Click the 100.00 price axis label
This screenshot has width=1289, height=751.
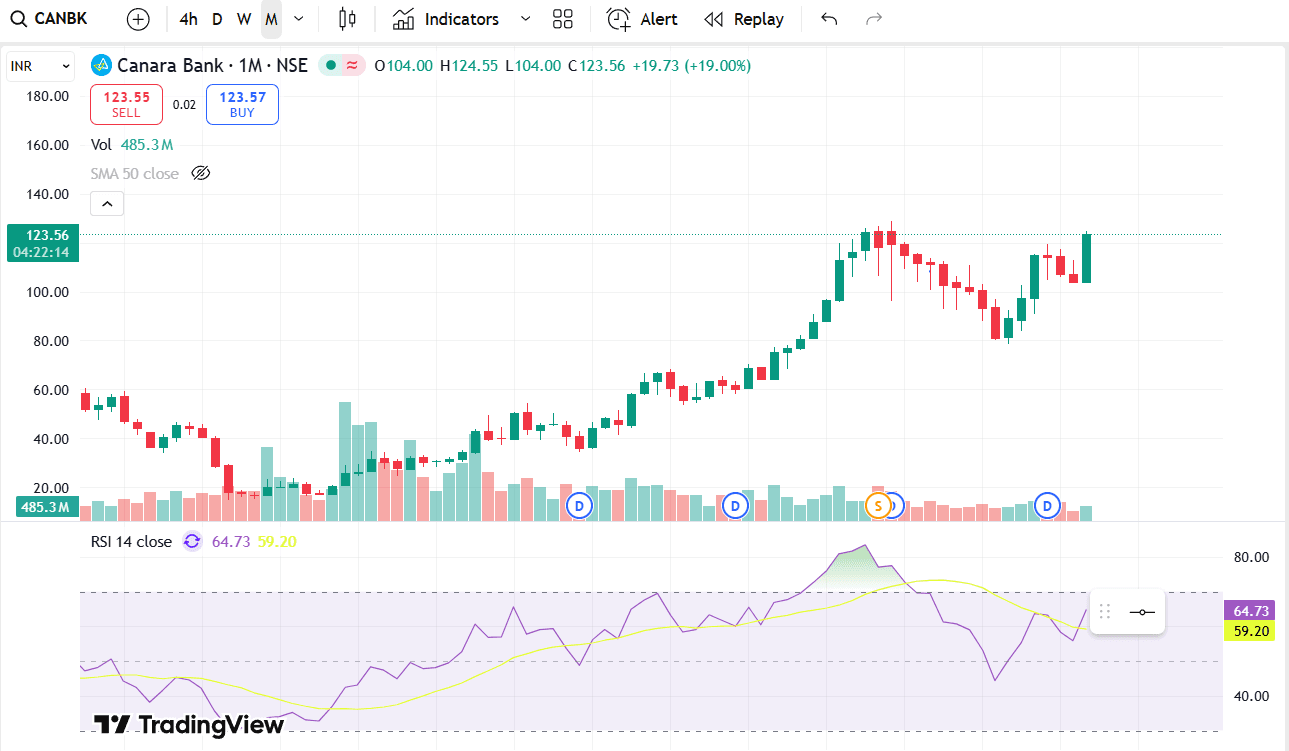coord(47,292)
